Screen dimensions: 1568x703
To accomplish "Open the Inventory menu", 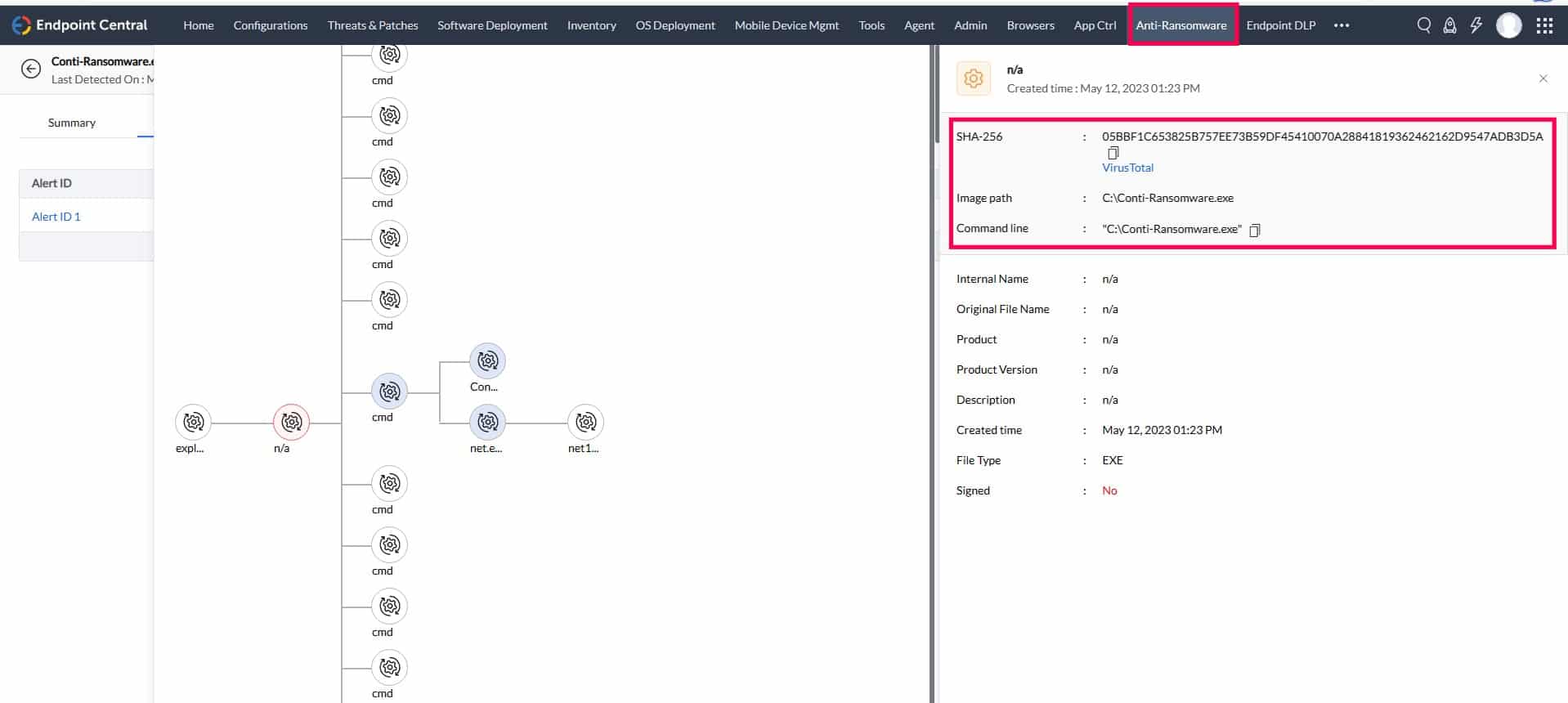I will (592, 25).
